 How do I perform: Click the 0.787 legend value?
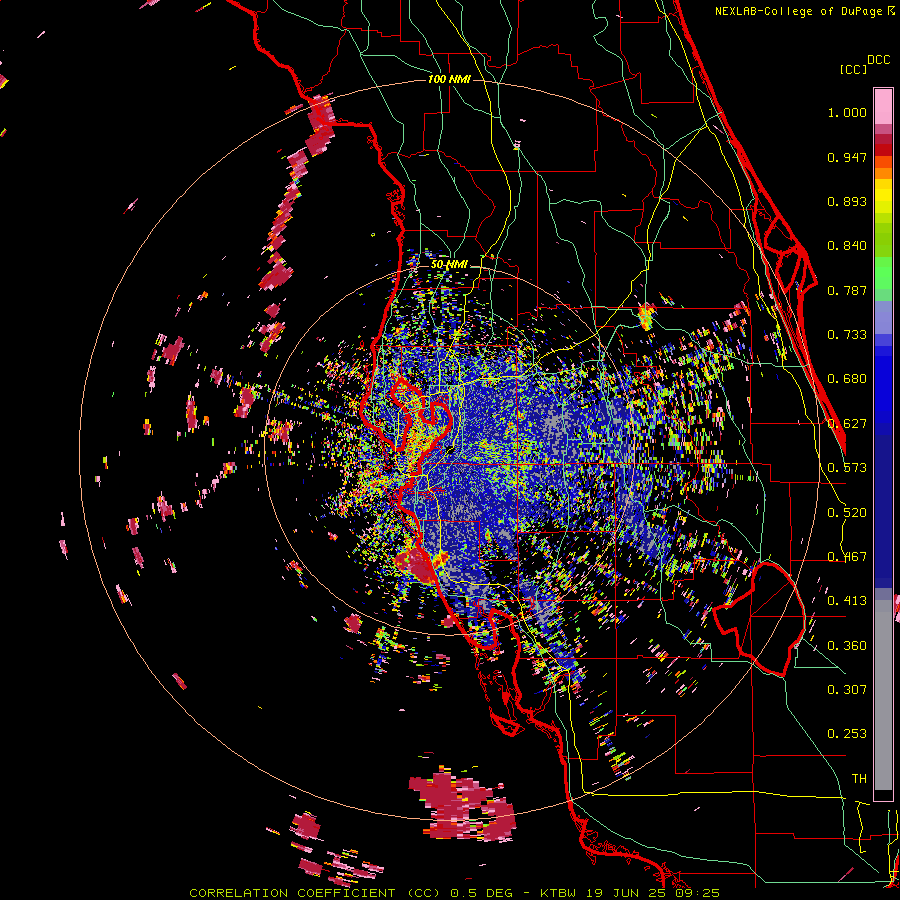(847, 290)
